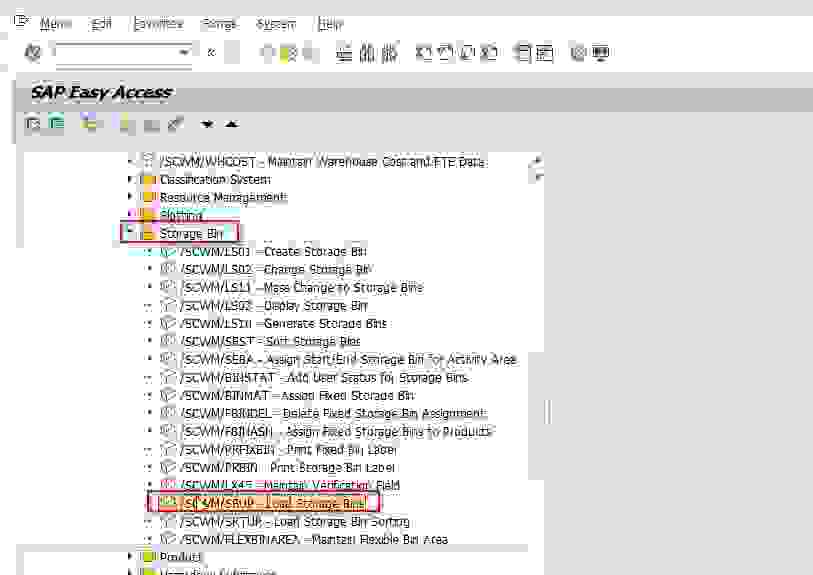Select /SCWM/SBST Sort Storage Bins
The width and height of the screenshot is (813, 575).
tap(270, 342)
